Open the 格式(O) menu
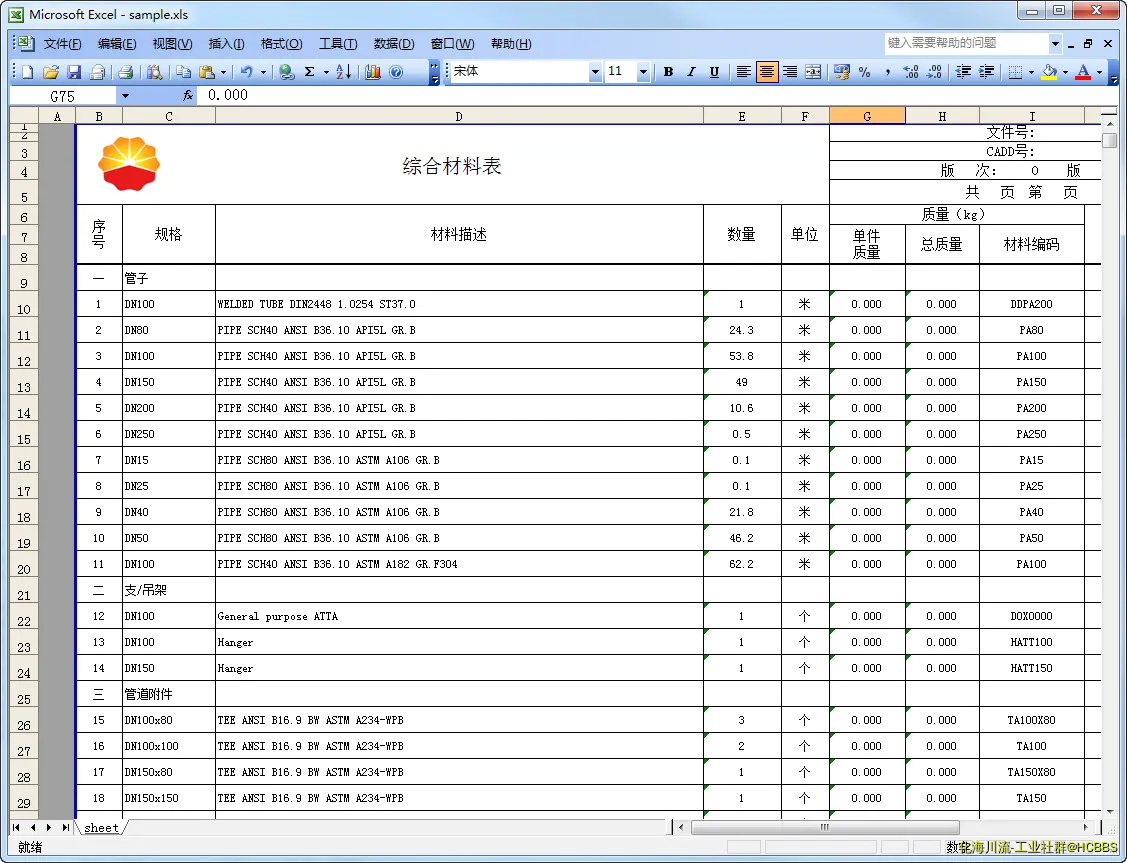1127x863 pixels. point(282,44)
